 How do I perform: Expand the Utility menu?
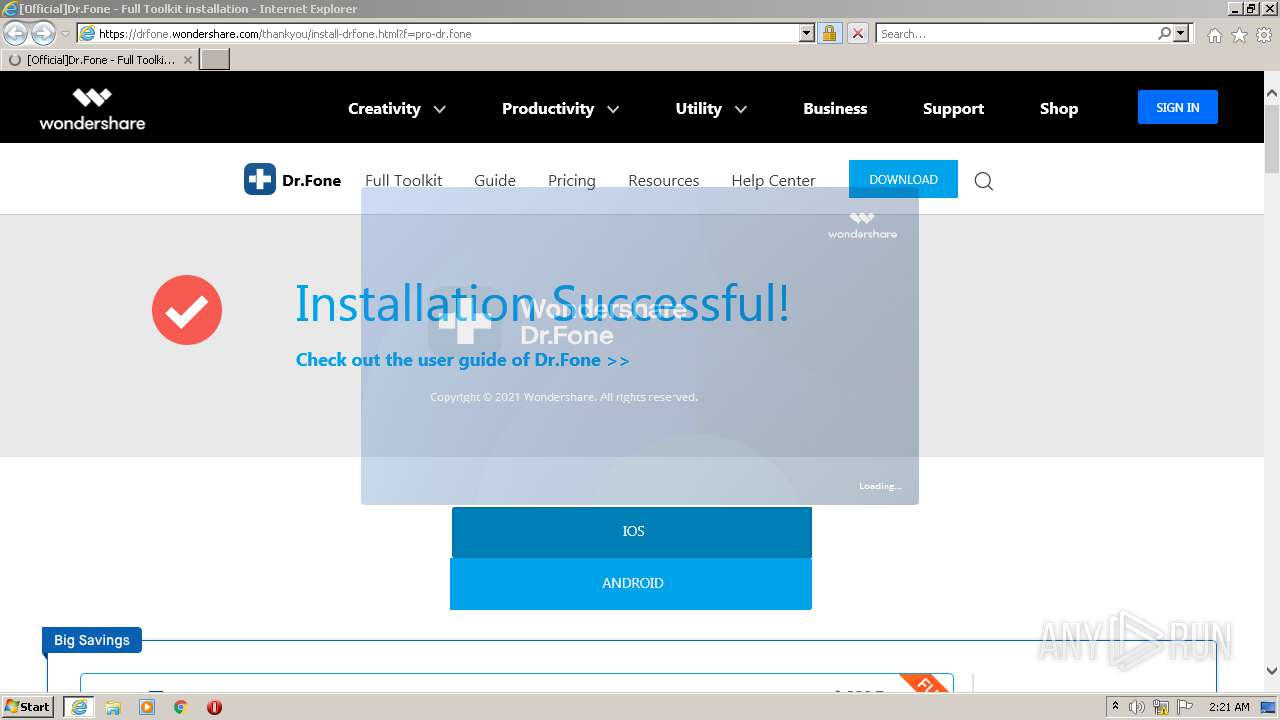711,109
